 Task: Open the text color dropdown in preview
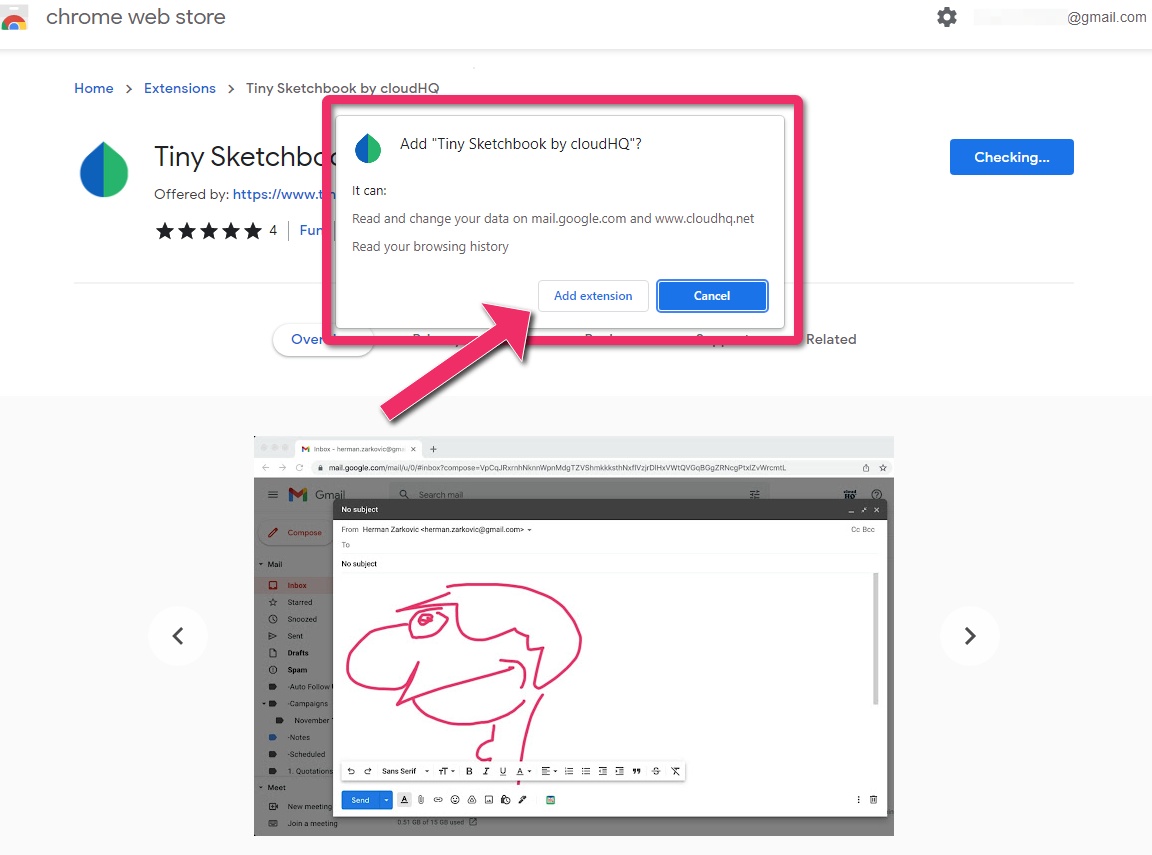point(523,771)
